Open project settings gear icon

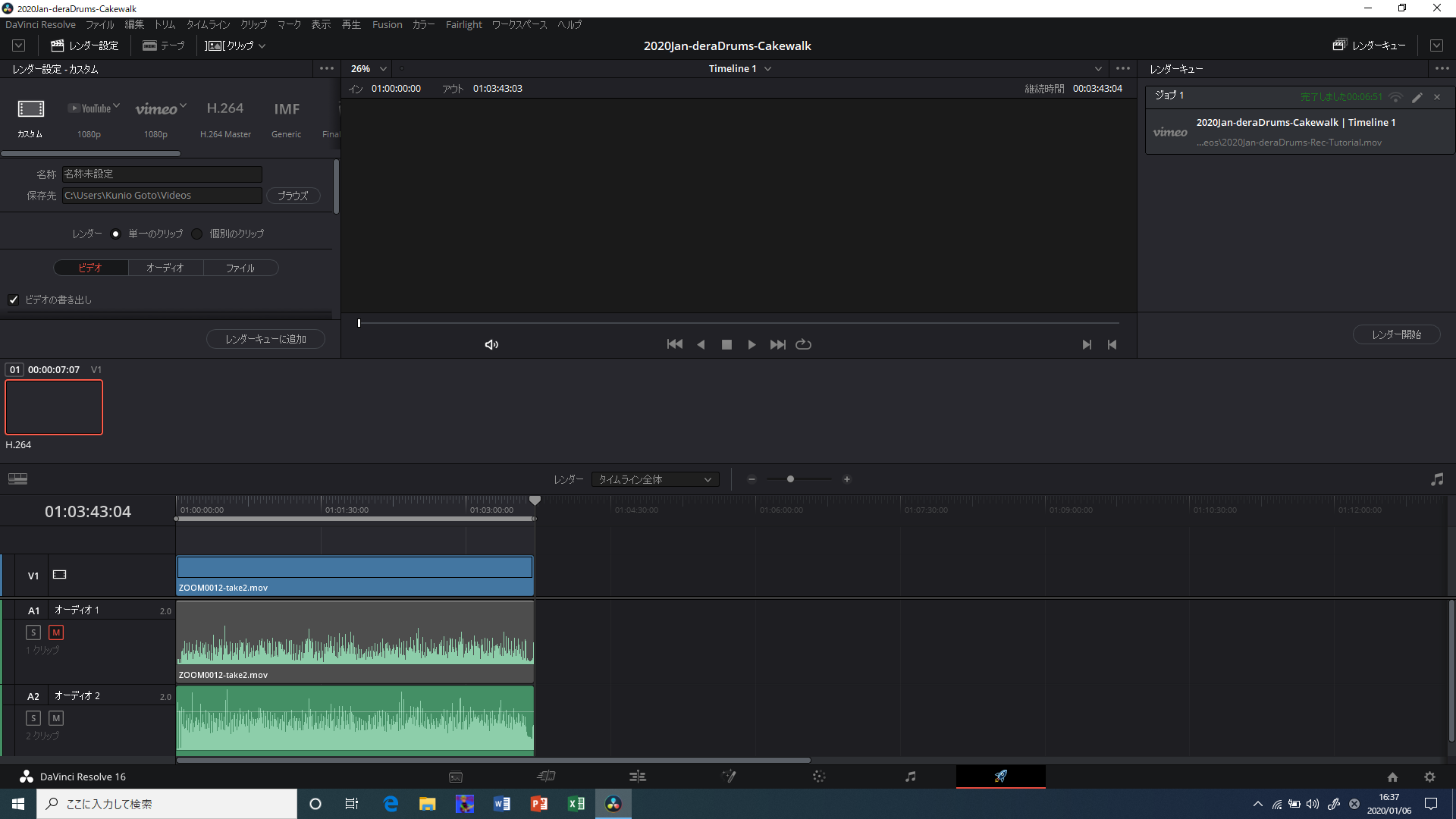click(x=1429, y=777)
